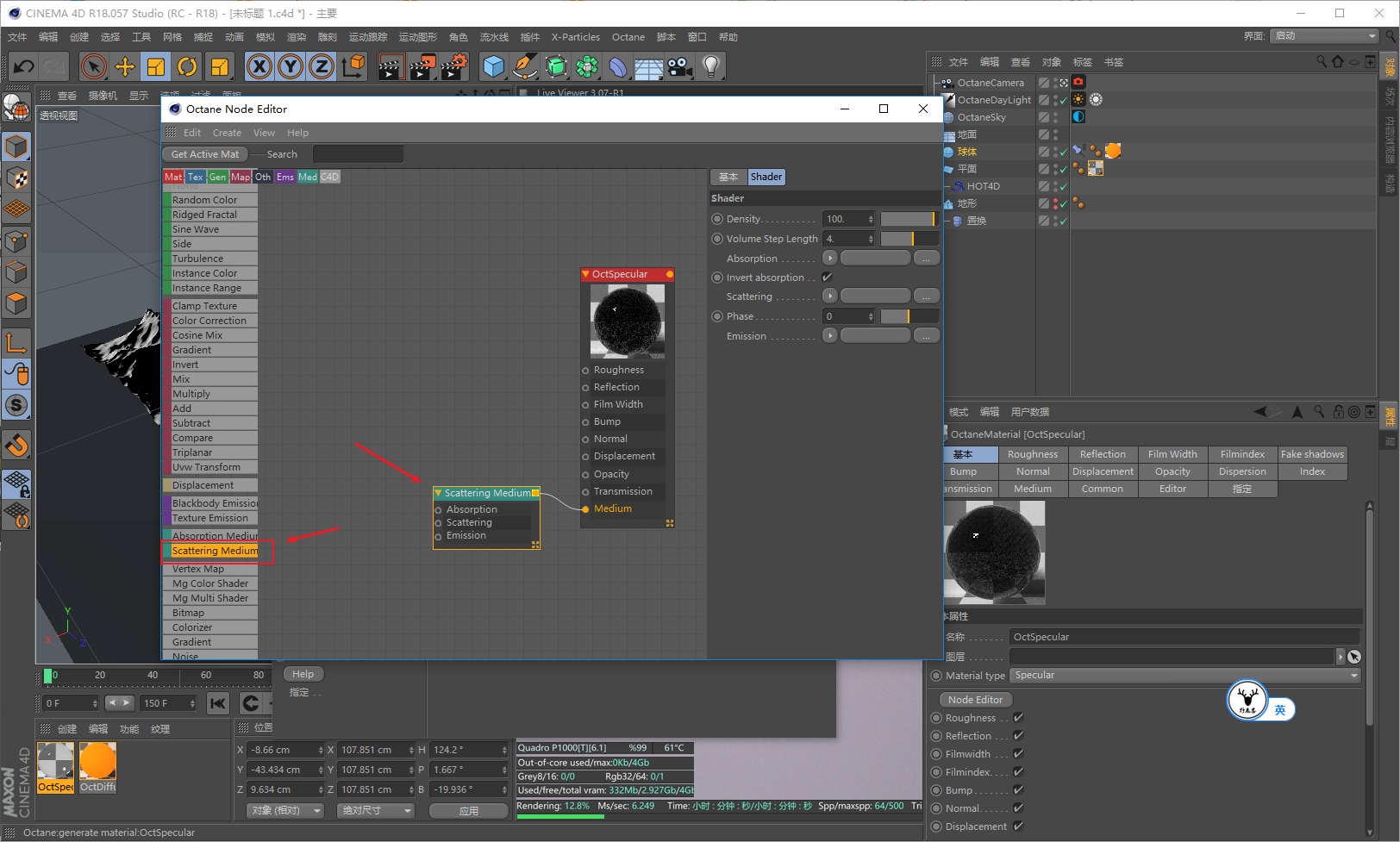Screen dimensions: 1400x842
Task: Open the layout 启动 dropdown
Action: pos(1324,36)
